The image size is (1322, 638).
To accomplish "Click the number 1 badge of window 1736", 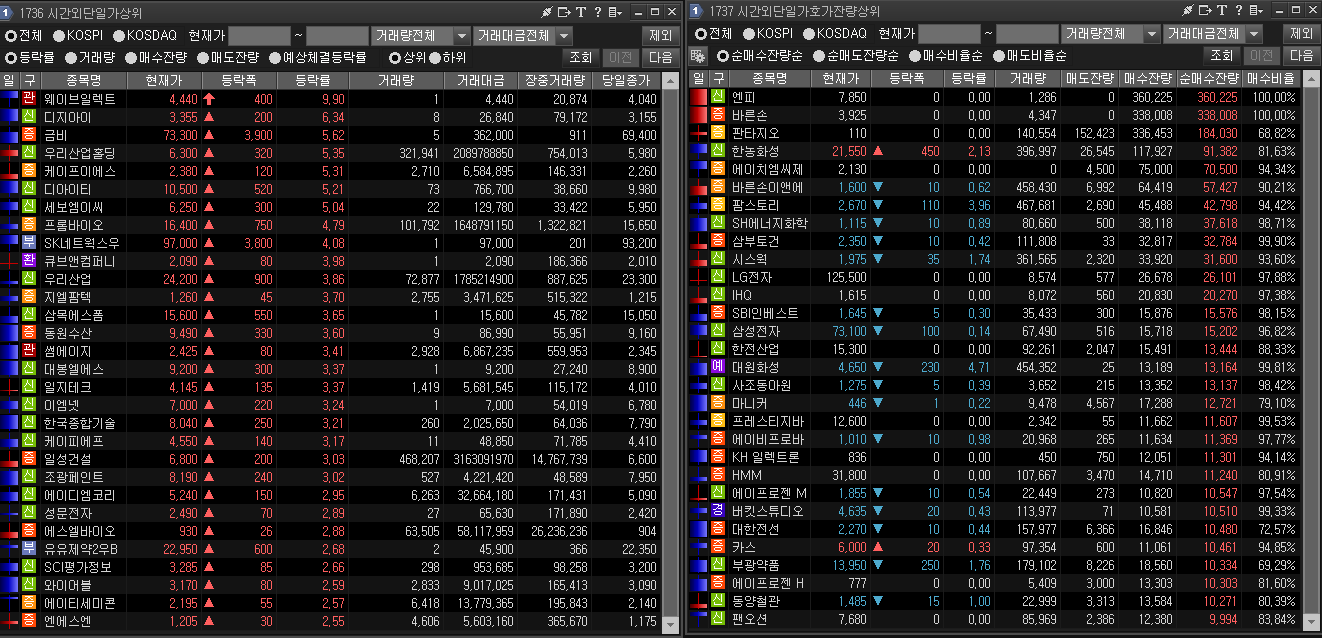I will (8, 11).
